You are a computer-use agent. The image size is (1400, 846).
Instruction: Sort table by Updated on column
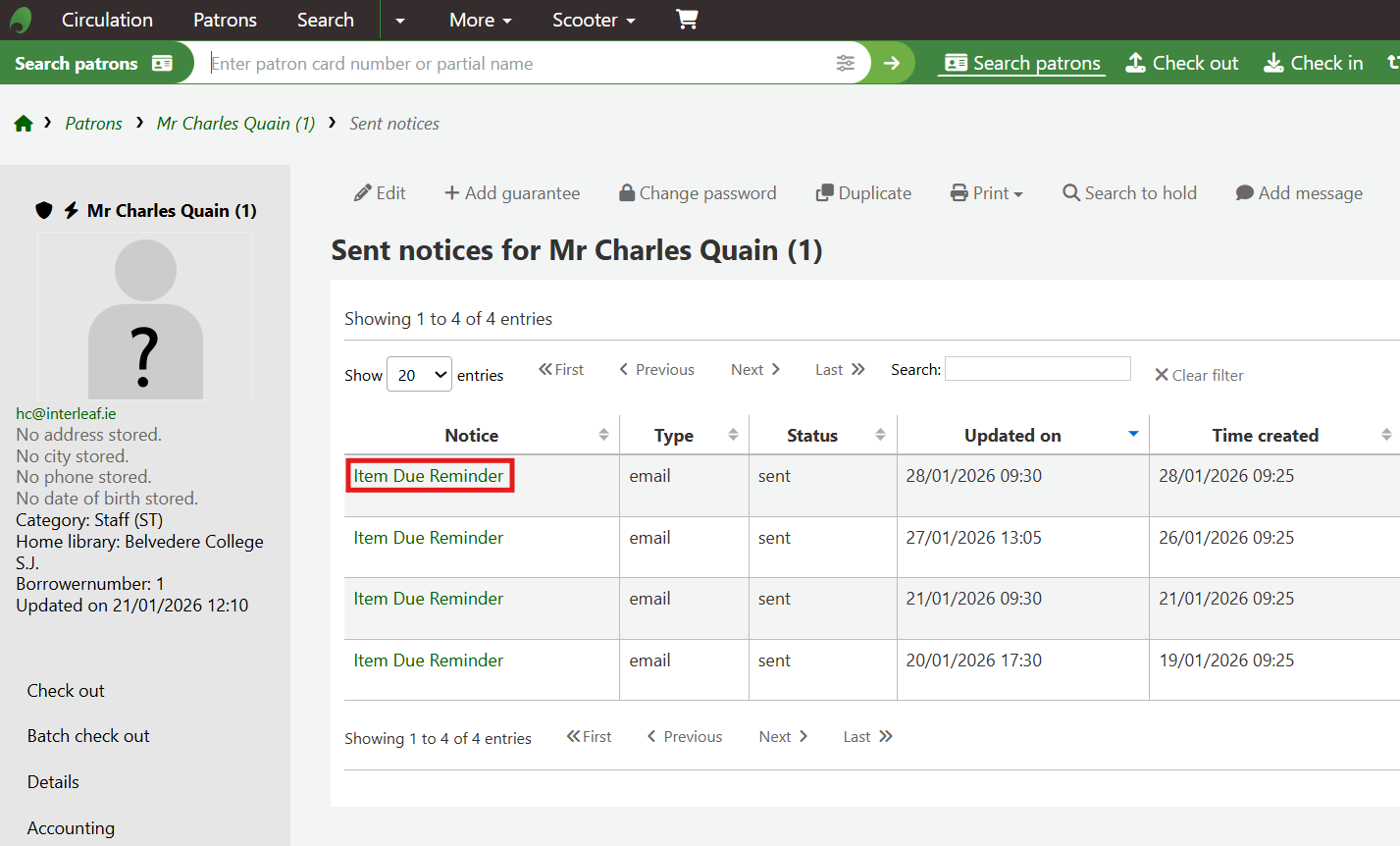pyautogui.click(x=1022, y=435)
